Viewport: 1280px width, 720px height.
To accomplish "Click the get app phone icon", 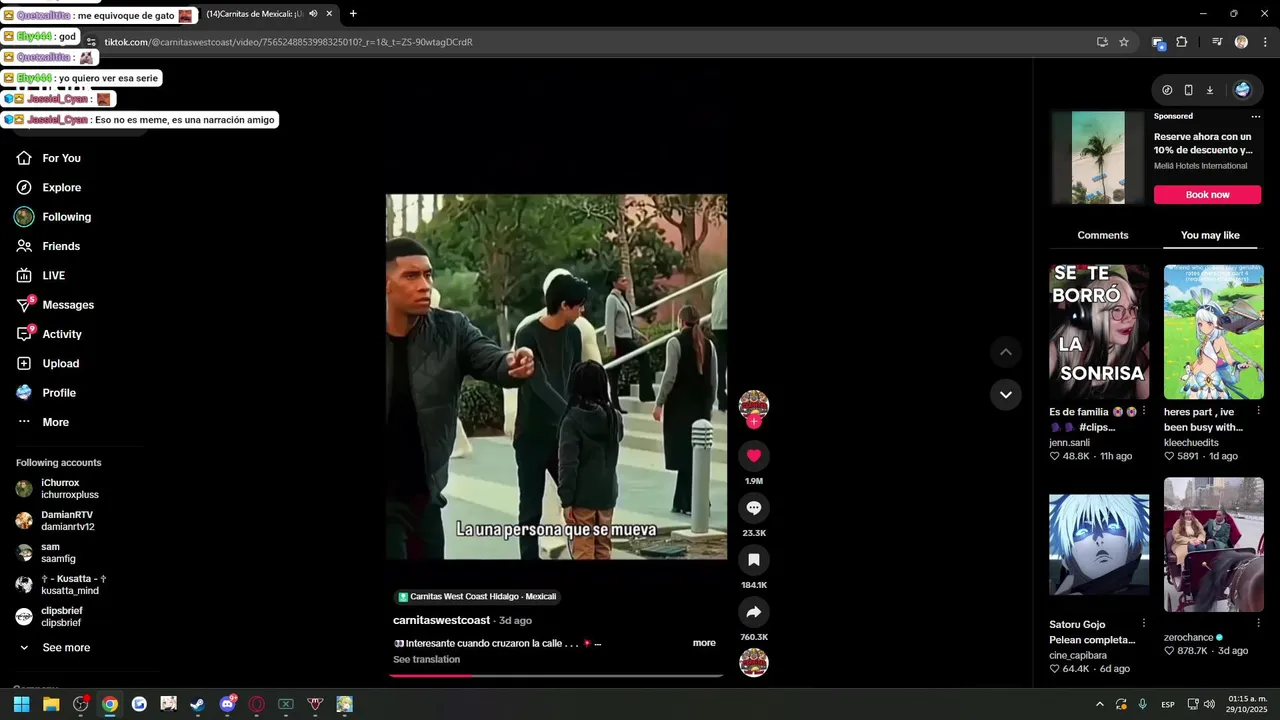I will click(x=1188, y=90).
